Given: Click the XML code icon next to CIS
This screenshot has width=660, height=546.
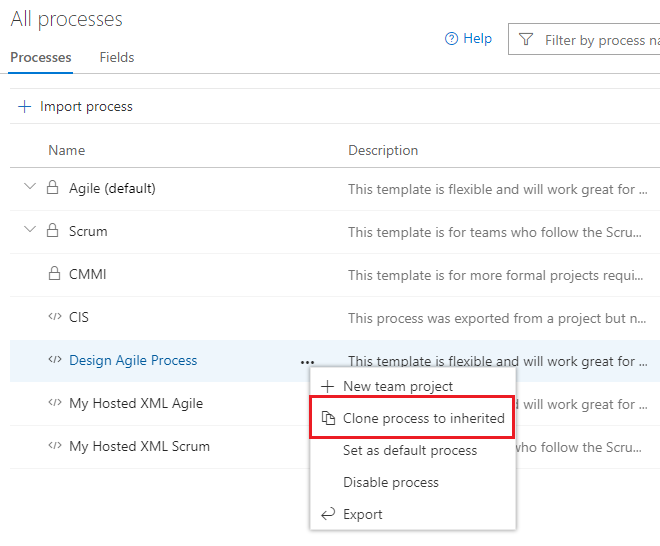Looking at the screenshot, I should tap(55, 316).
